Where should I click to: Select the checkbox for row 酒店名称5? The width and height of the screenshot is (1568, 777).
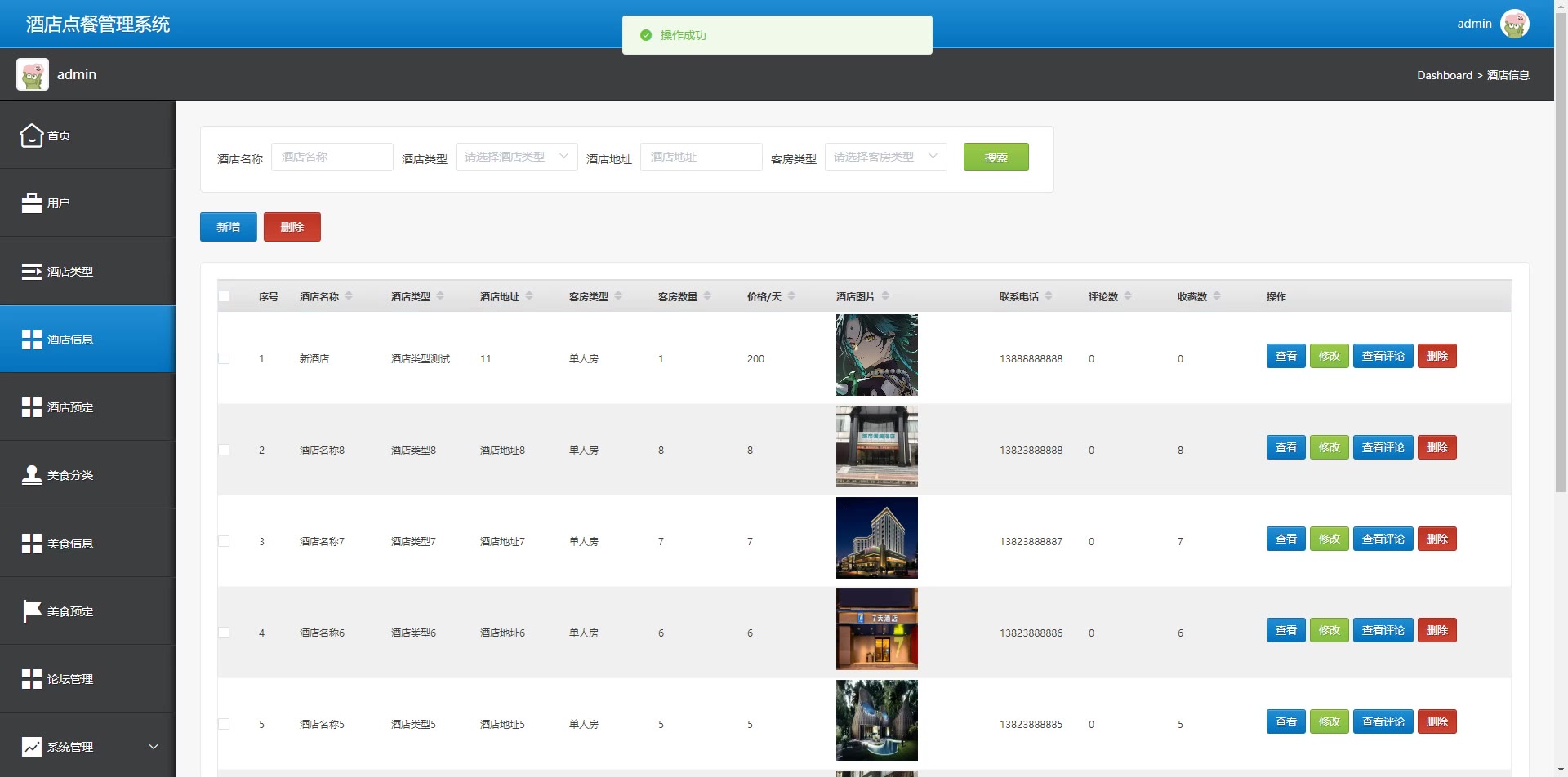pos(224,724)
